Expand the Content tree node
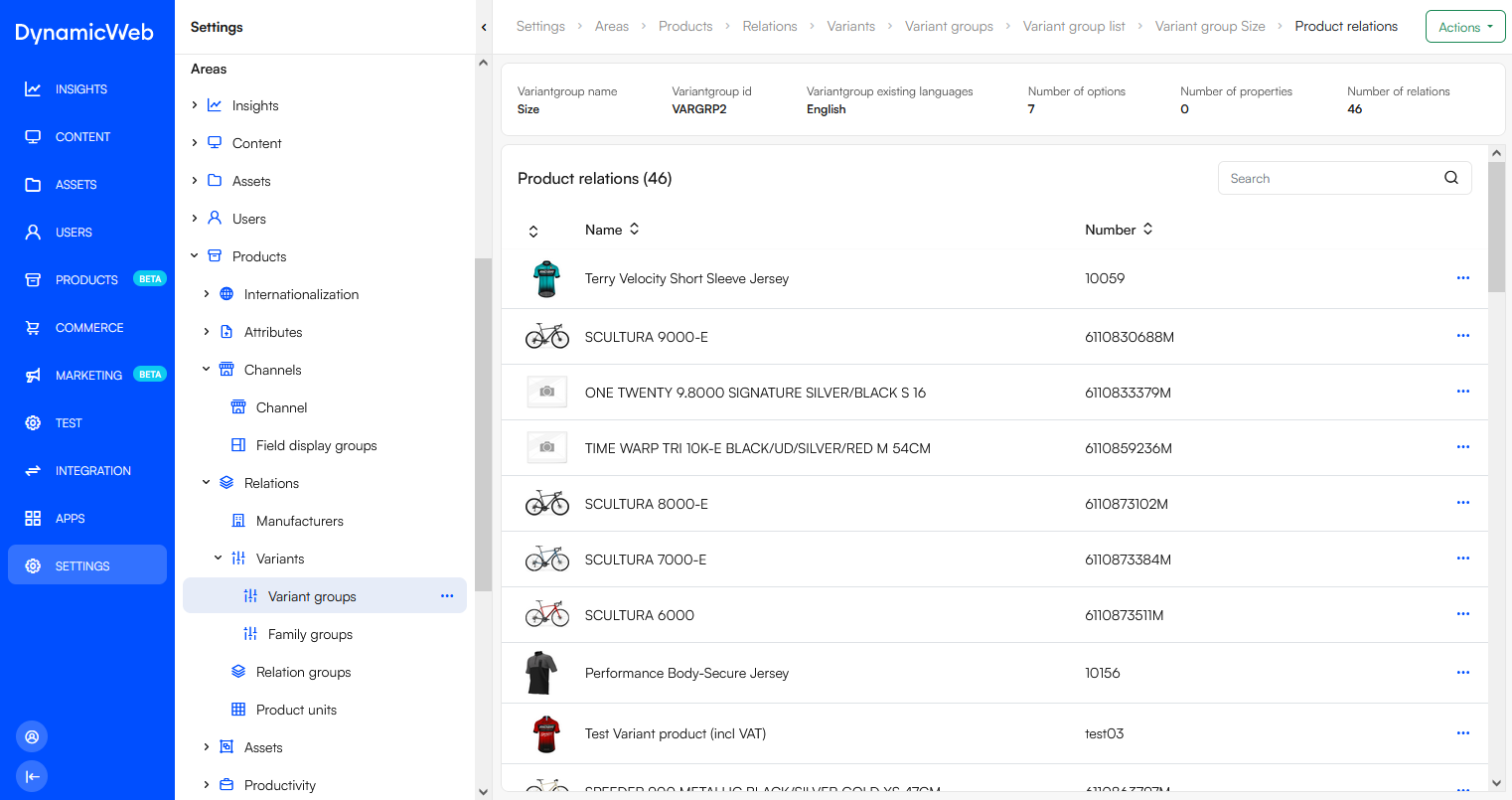The image size is (1512, 800). click(195, 143)
